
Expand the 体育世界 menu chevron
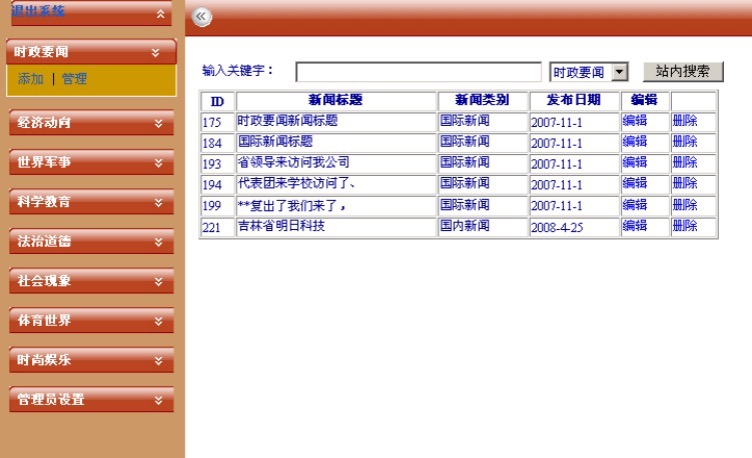pos(158,321)
